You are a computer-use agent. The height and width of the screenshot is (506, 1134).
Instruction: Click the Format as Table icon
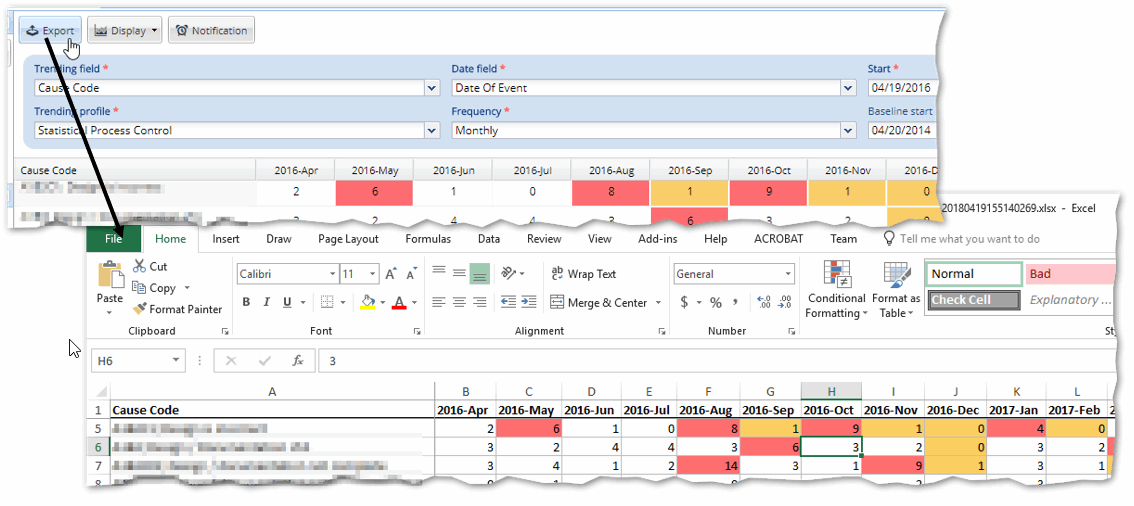(895, 290)
